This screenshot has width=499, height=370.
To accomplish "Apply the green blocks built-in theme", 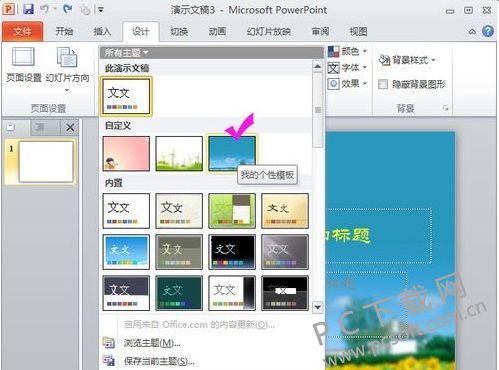I will click(232, 211).
